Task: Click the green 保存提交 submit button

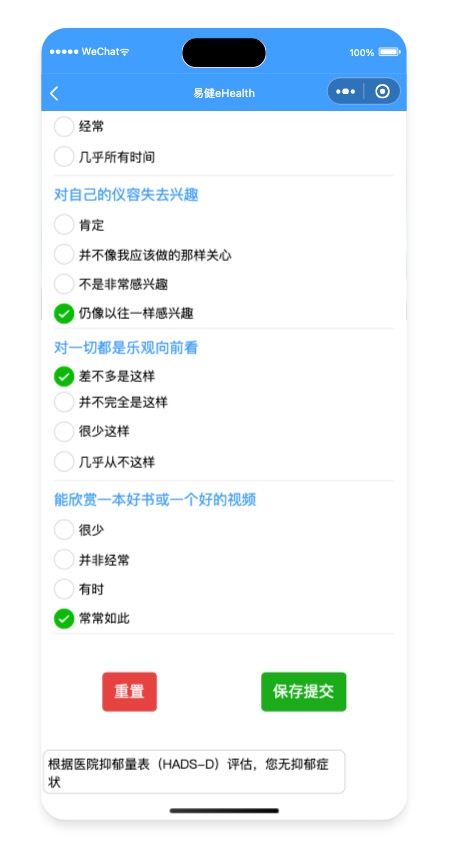Action: tap(304, 692)
